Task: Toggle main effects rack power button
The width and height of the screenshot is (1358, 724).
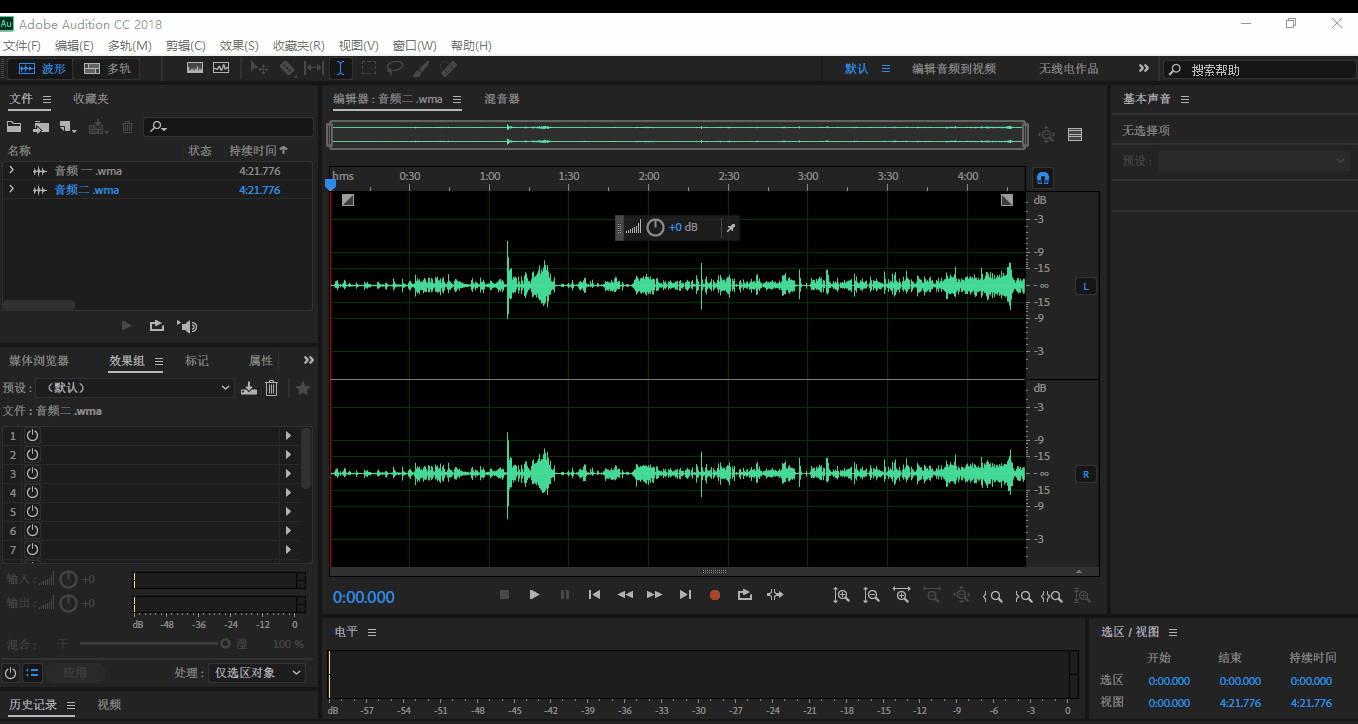Action: pos(11,673)
